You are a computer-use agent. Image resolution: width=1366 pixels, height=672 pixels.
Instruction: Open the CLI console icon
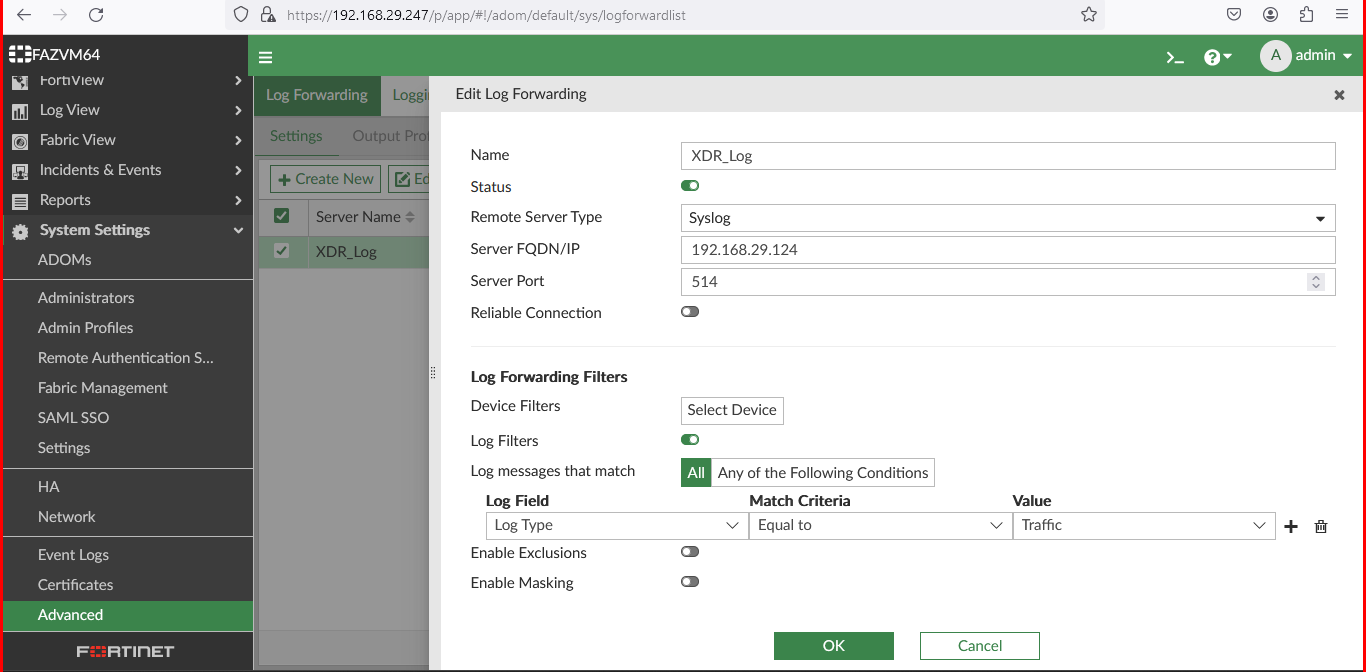pos(1175,57)
